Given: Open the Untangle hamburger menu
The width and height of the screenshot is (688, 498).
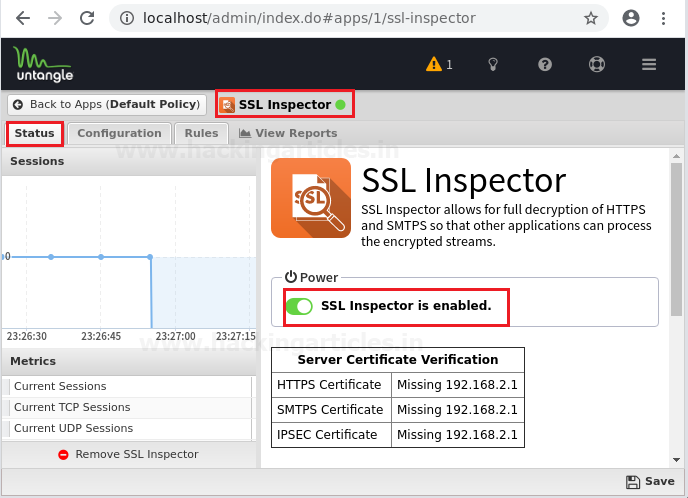Looking at the screenshot, I should (649, 64).
